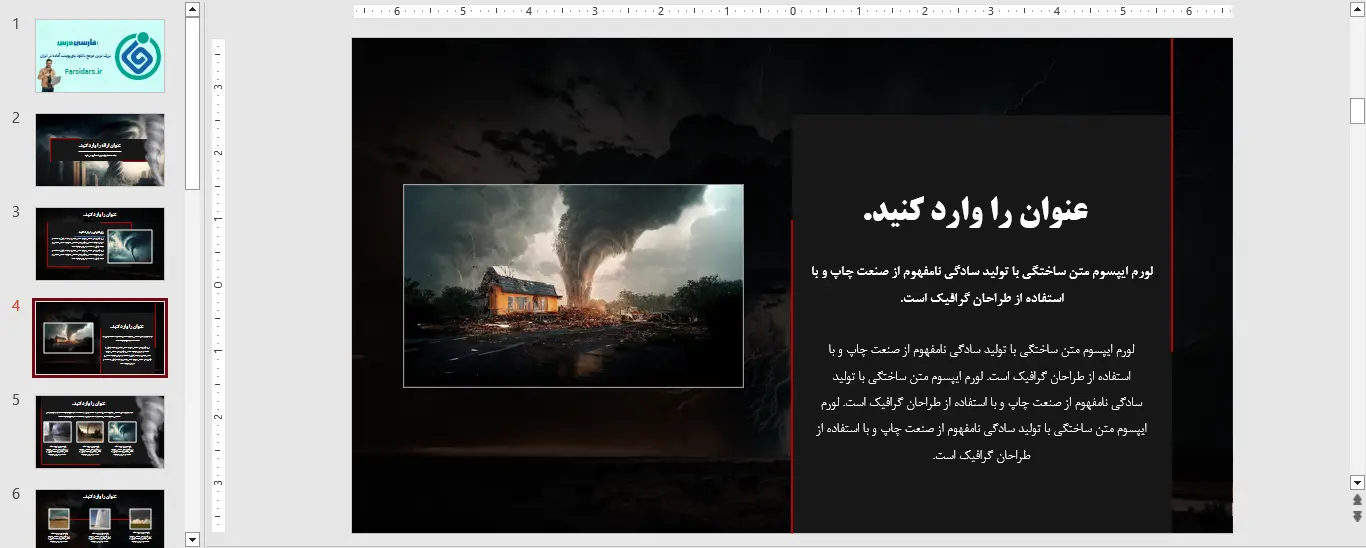Click the vertical ruler beside the slide
The image size is (1366, 548).
(x=218, y=285)
